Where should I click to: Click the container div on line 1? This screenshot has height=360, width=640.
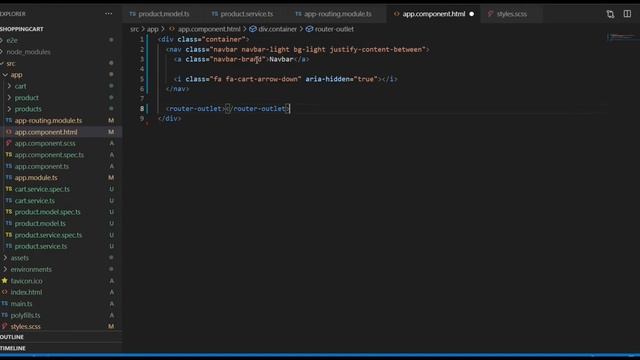click(x=203, y=40)
